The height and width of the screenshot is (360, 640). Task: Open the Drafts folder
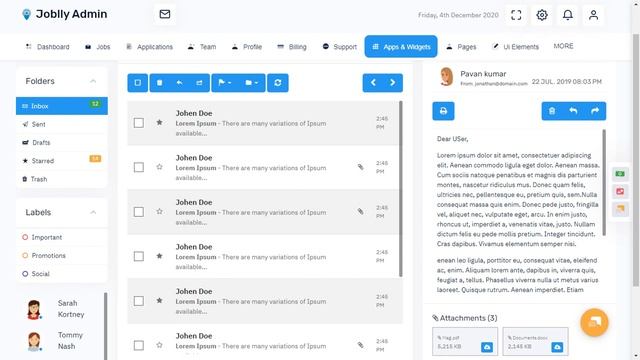pos(62,142)
